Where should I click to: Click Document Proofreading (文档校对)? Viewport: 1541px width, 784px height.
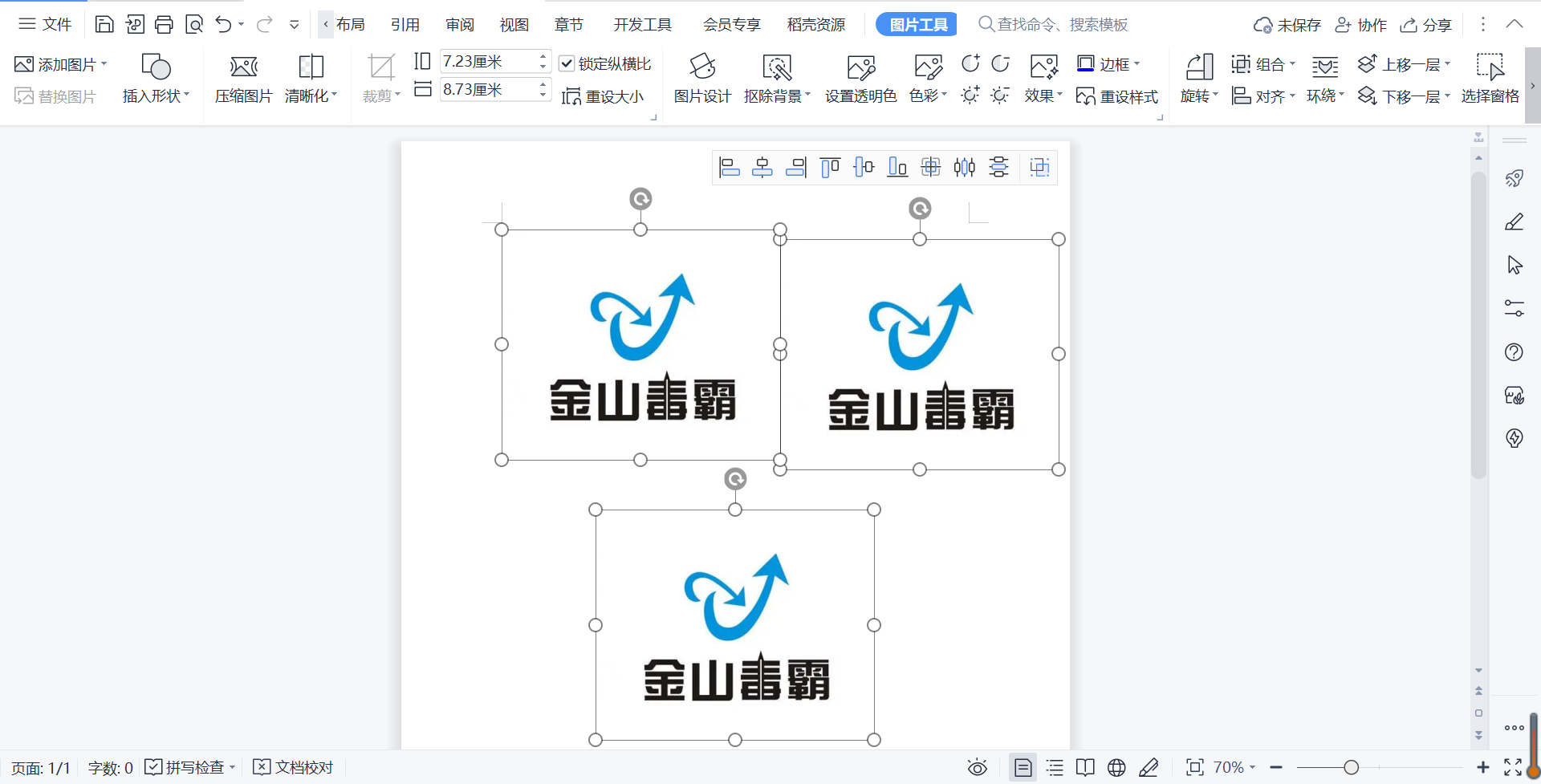[293, 767]
